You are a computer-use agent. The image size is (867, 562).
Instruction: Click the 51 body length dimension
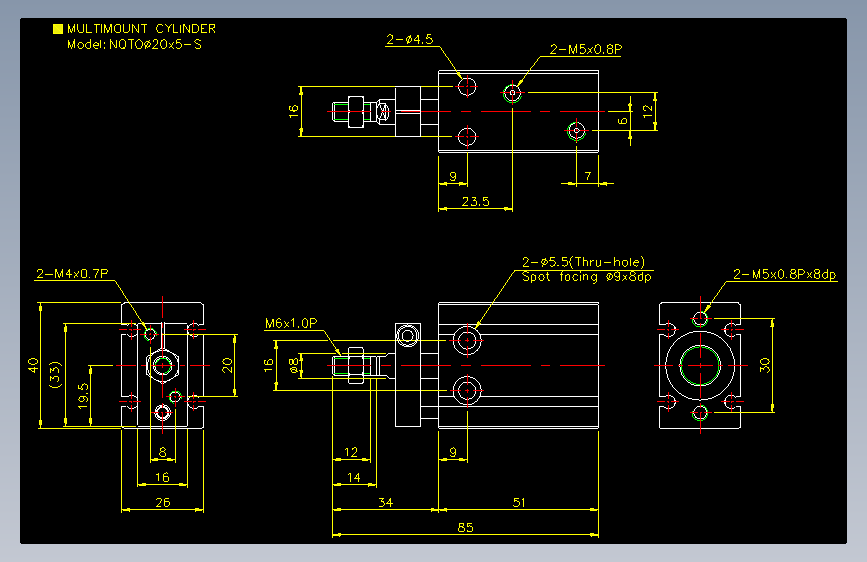click(519, 502)
